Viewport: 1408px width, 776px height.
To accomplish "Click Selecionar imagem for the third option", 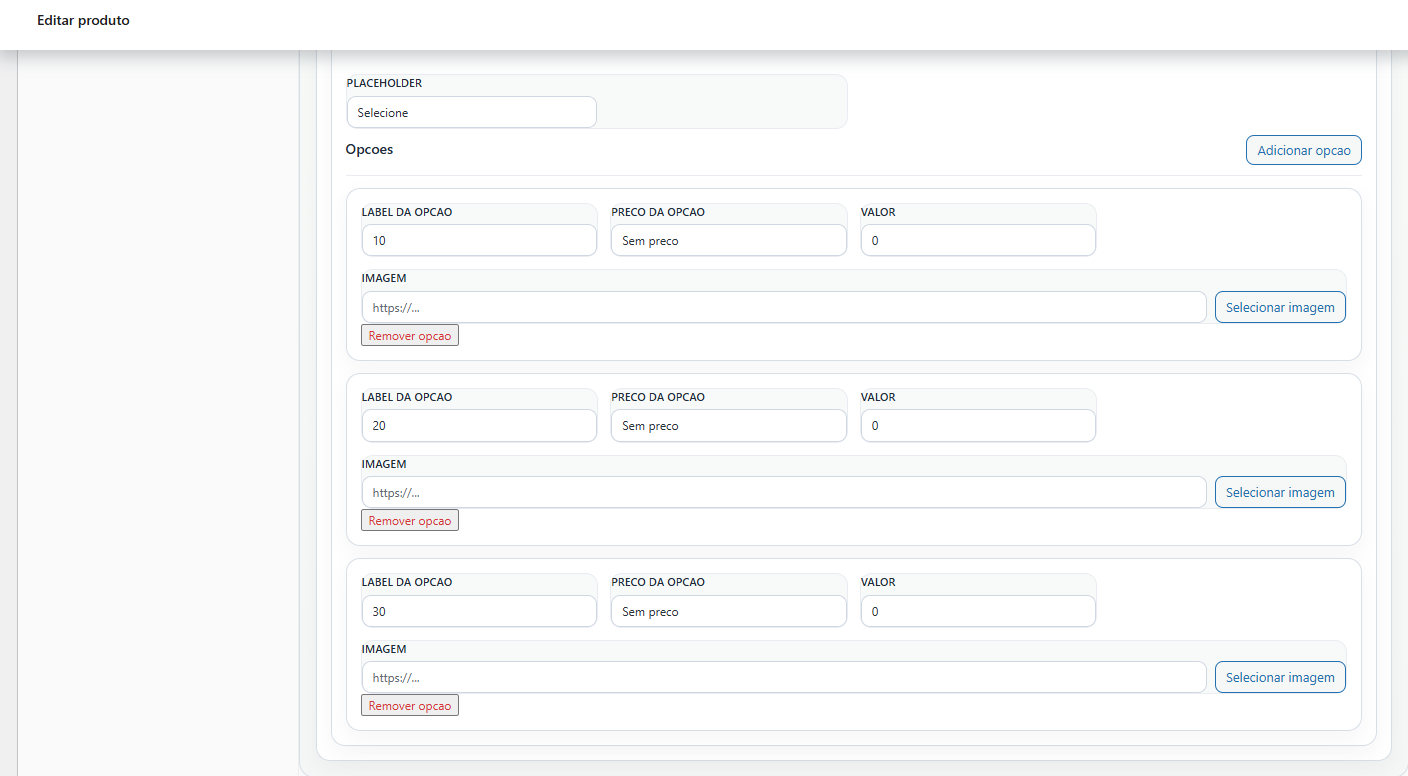I will [1280, 677].
